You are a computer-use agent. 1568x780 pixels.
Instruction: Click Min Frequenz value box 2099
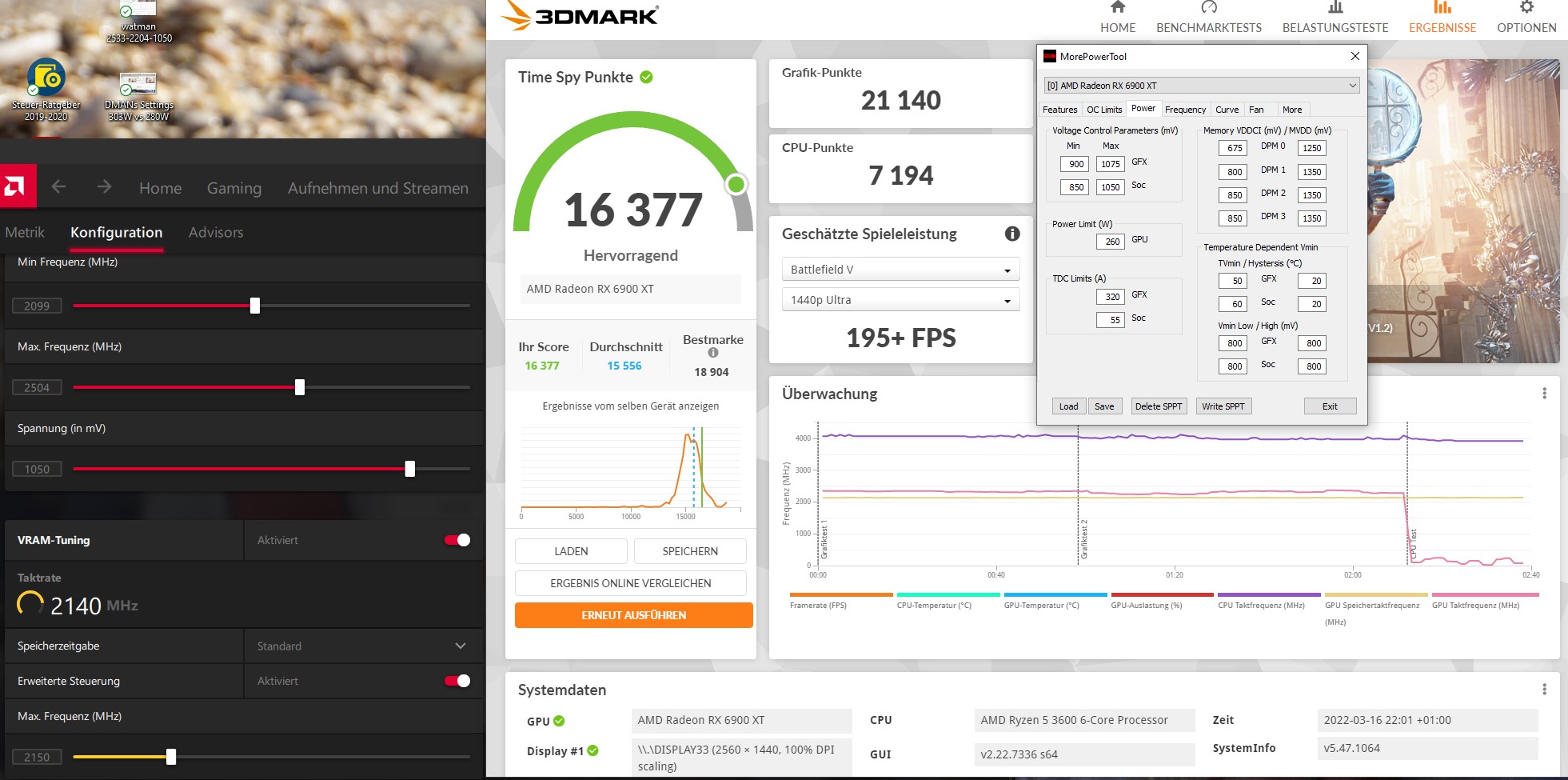tap(37, 306)
